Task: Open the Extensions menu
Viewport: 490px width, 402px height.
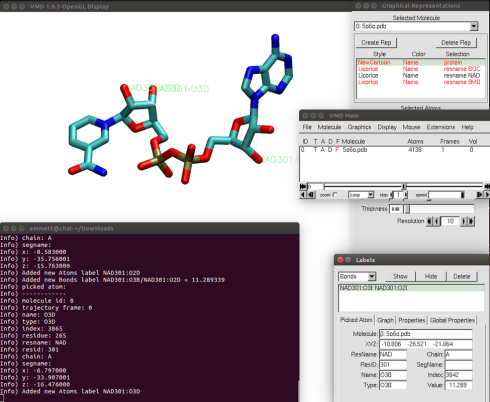Action: click(x=441, y=127)
